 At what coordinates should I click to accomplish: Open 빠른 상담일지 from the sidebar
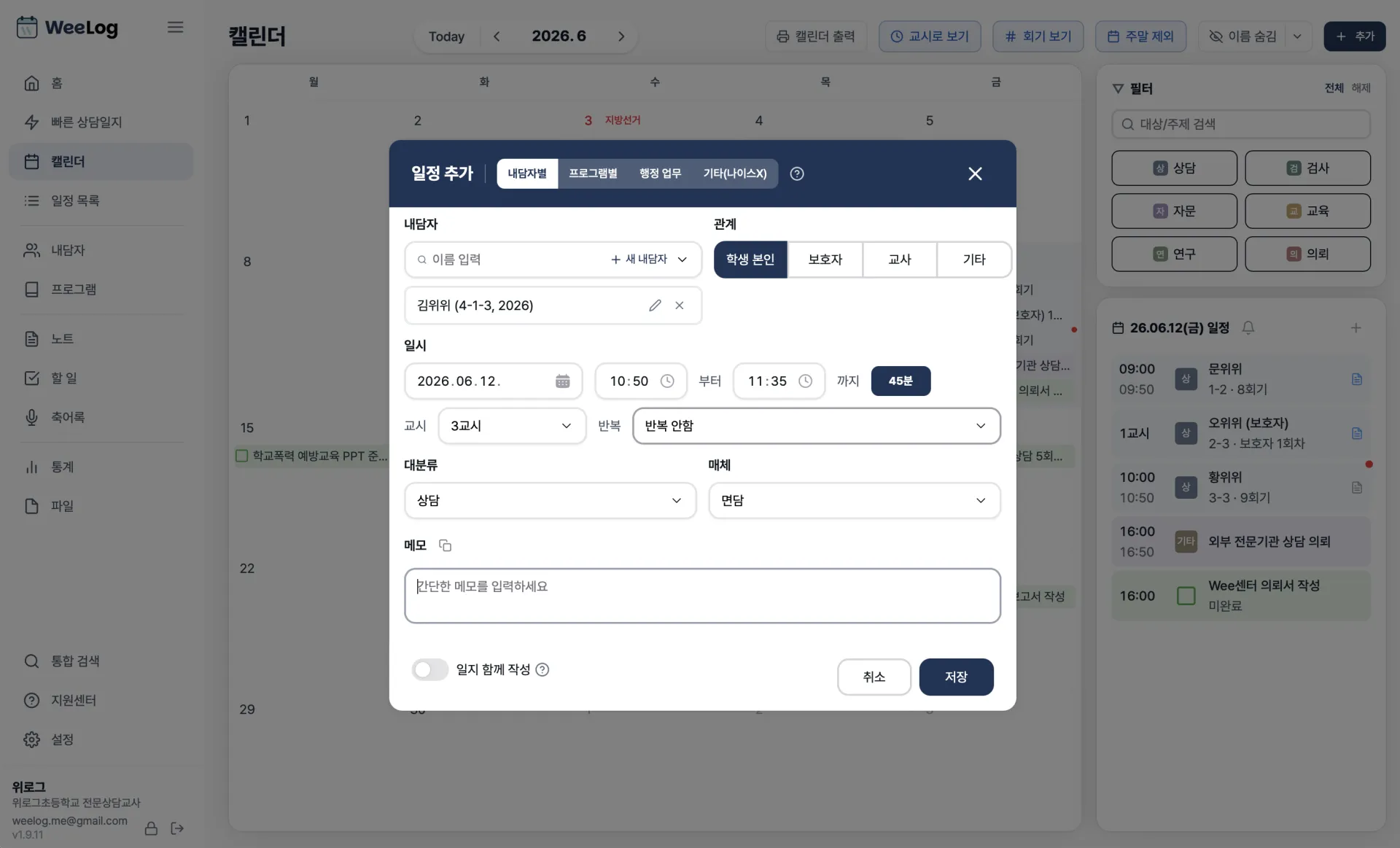pyautogui.click(x=101, y=122)
